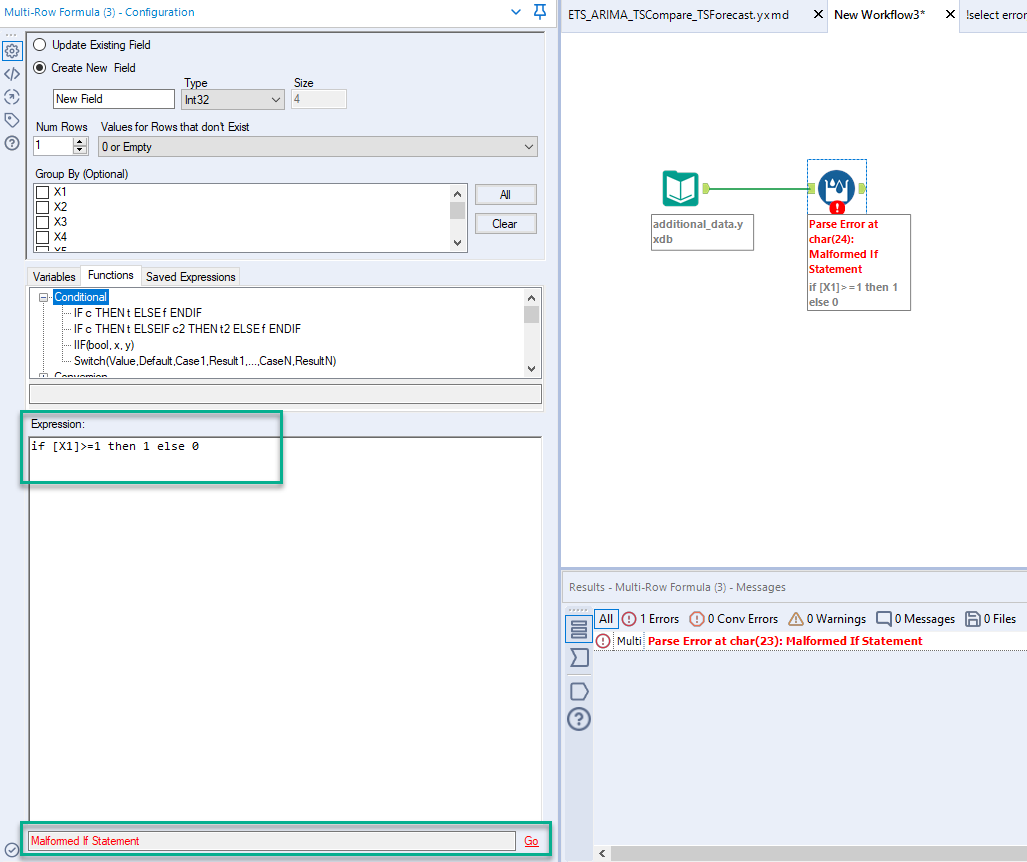Screen dimensions: 1027x862
Task: Open the Help question mark icon in sidebar
Action: pyautogui.click(x=12, y=143)
